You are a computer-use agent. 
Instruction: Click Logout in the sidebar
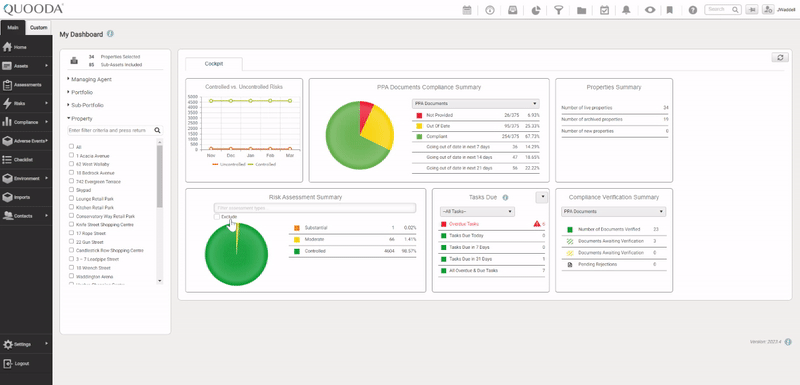tap(26, 364)
